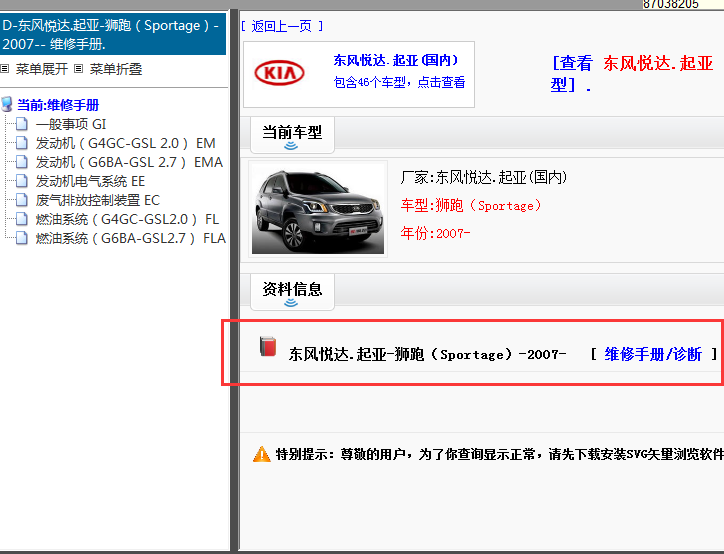This screenshot has width=724, height=554.
Task: Go back via 返回上一页 link
Action: click(x=282, y=26)
